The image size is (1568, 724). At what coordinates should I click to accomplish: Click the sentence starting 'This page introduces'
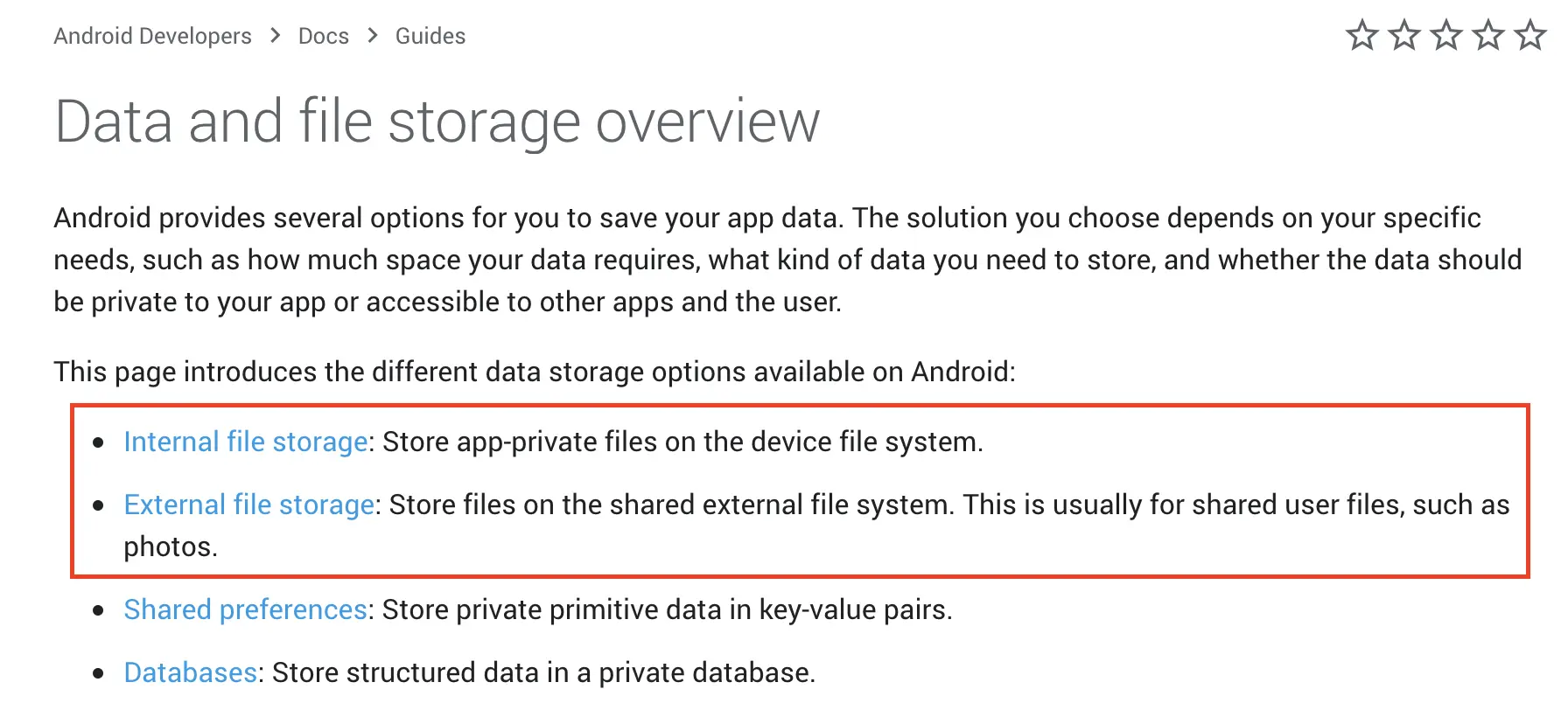point(535,372)
